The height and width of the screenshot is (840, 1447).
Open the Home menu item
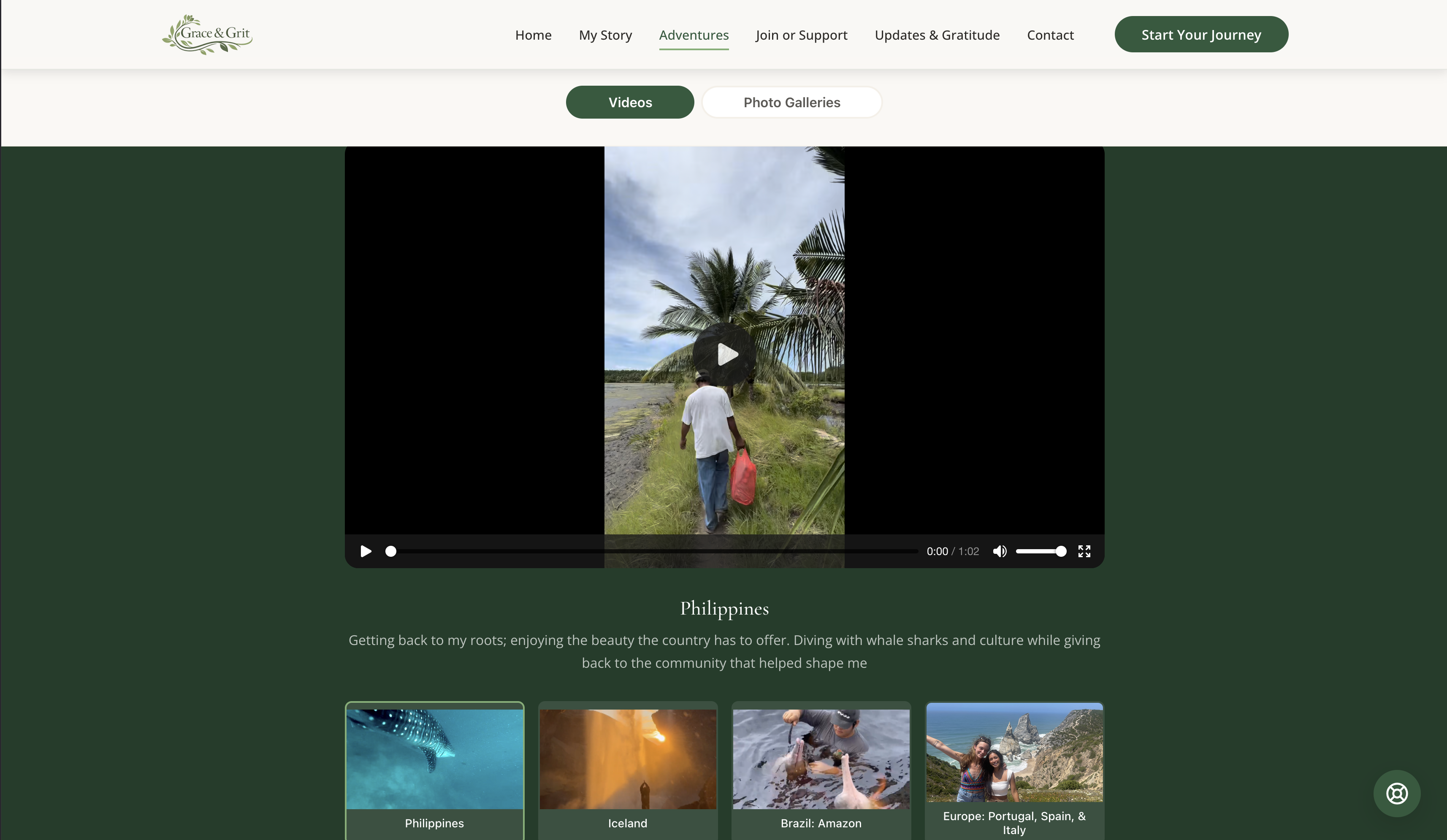533,35
